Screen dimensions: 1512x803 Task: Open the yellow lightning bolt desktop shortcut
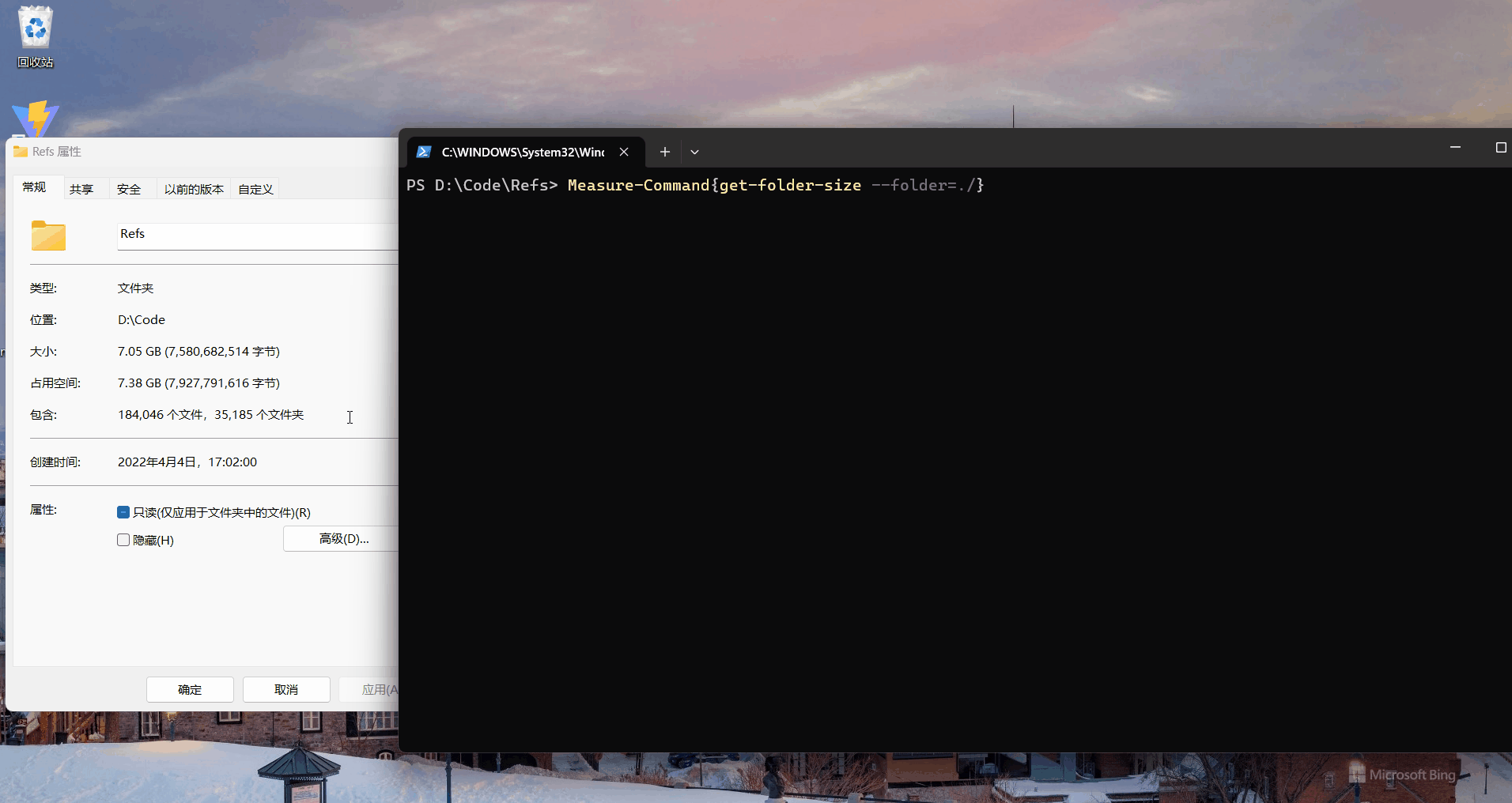35,120
